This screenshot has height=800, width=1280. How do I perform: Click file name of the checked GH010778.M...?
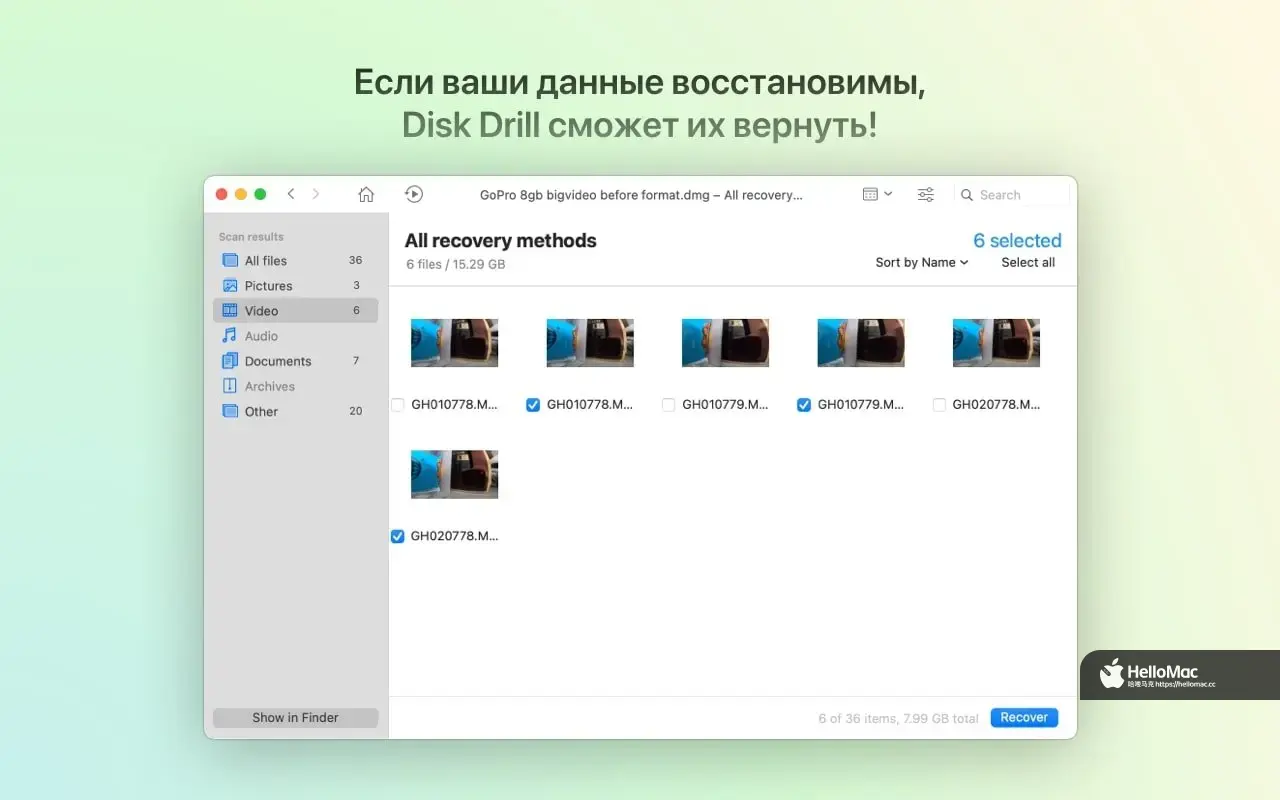pos(590,405)
